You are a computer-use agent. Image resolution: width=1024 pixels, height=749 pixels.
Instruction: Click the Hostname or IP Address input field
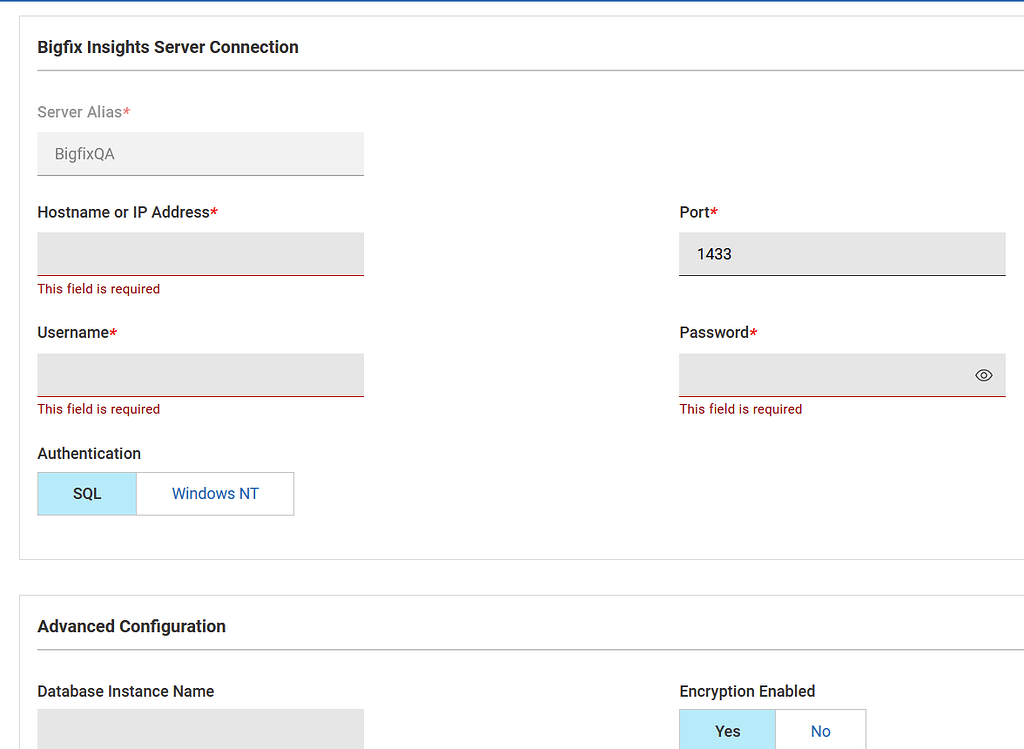point(200,254)
